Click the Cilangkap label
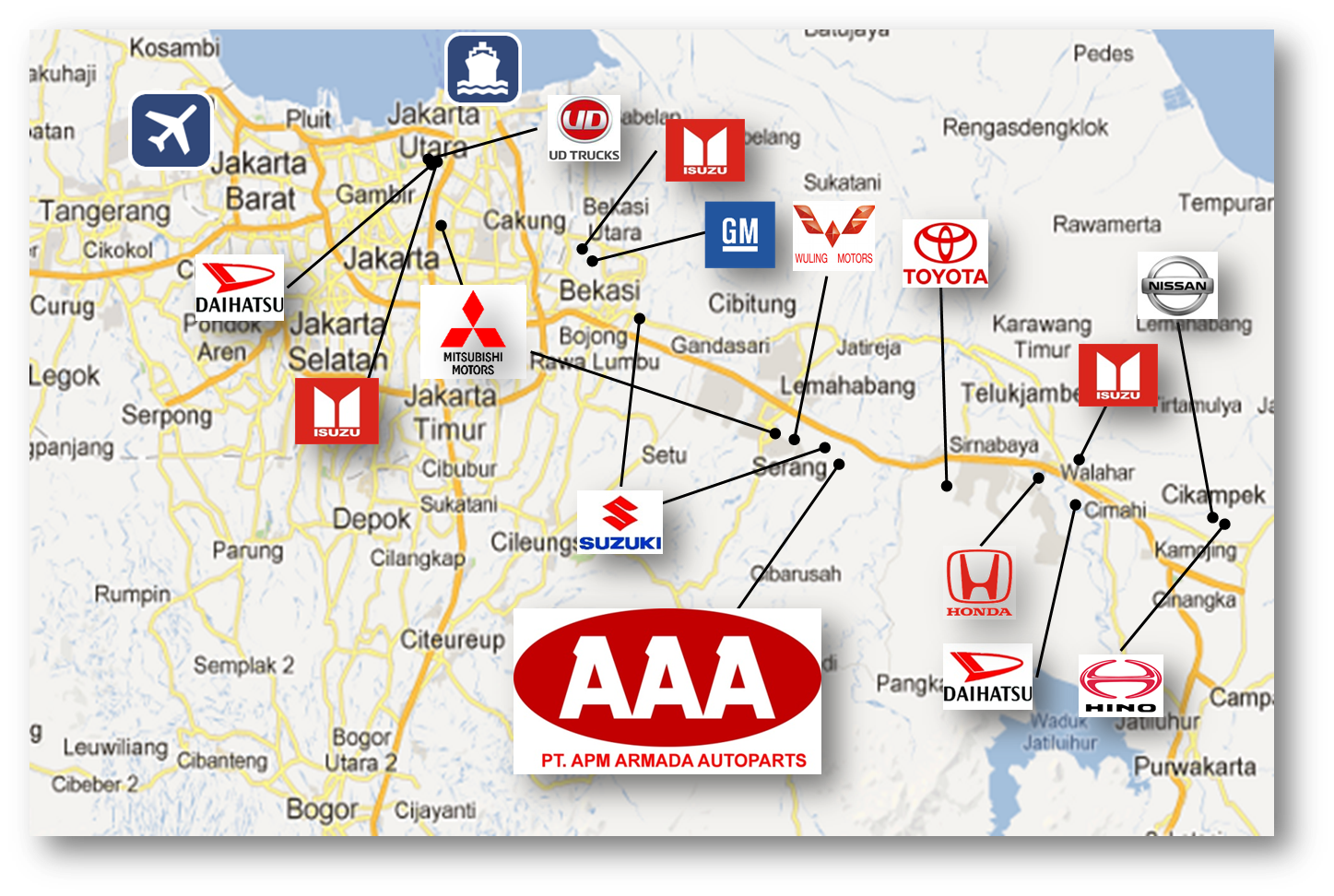 [x=418, y=558]
